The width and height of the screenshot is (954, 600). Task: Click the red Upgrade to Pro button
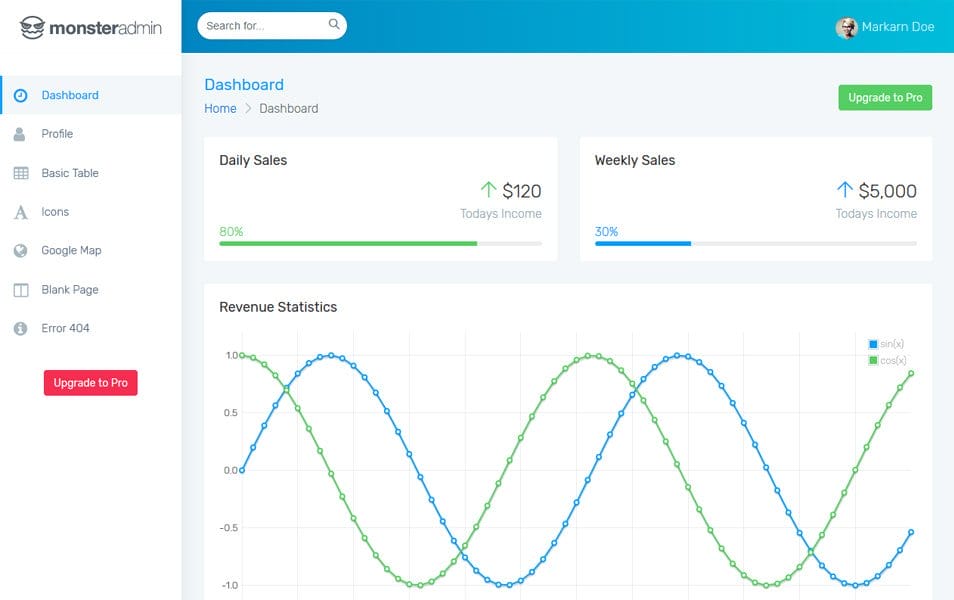pos(90,382)
